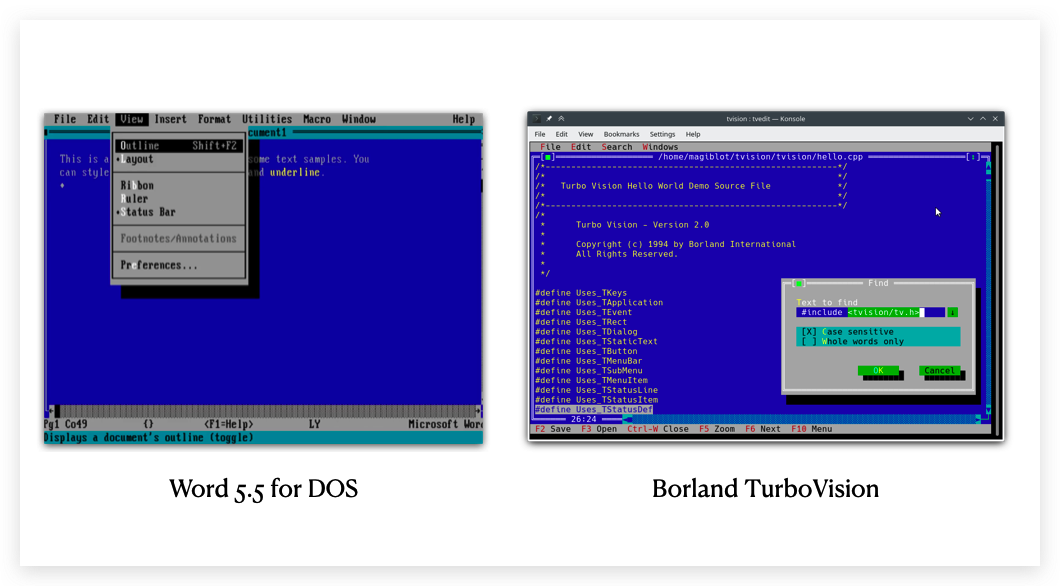
Task: Click the Word horizontal scrollbar
Action: pos(264,411)
